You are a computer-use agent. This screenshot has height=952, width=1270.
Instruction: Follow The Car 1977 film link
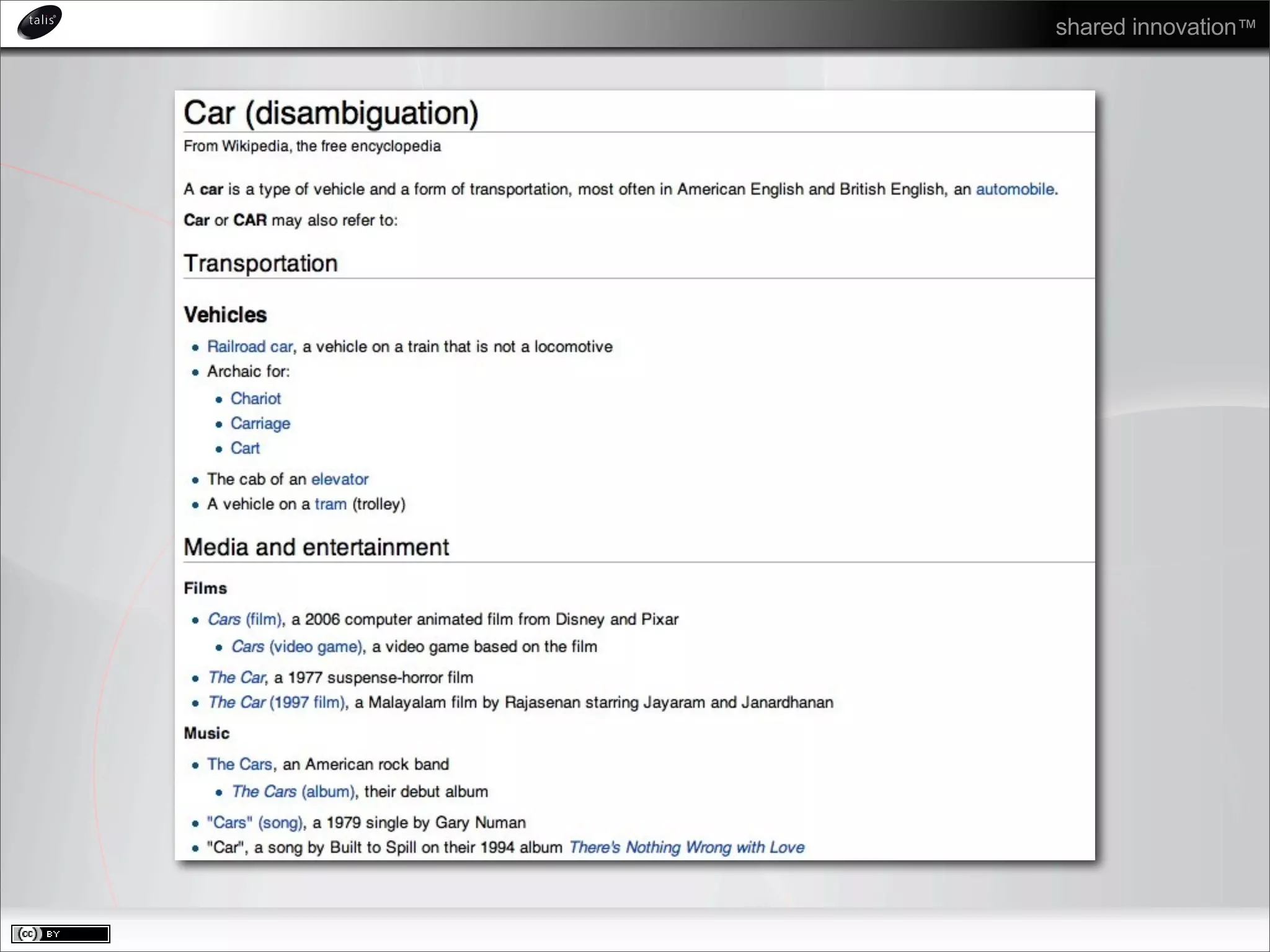(x=237, y=677)
